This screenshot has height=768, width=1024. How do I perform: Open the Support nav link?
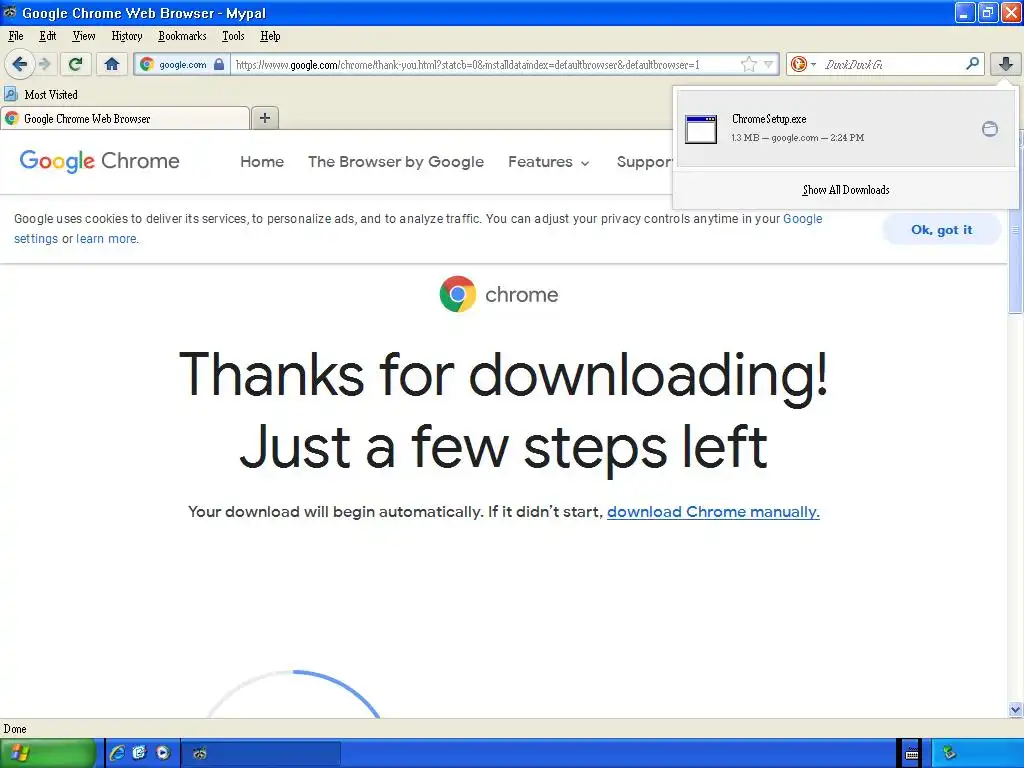pos(645,161)
